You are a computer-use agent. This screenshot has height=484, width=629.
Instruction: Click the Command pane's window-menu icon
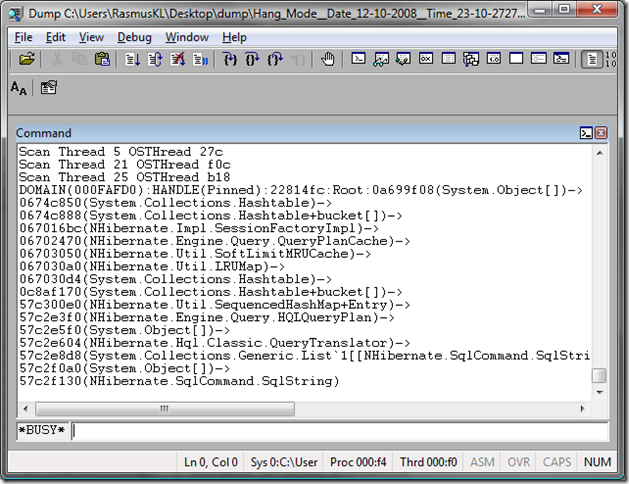pos(586,133)
